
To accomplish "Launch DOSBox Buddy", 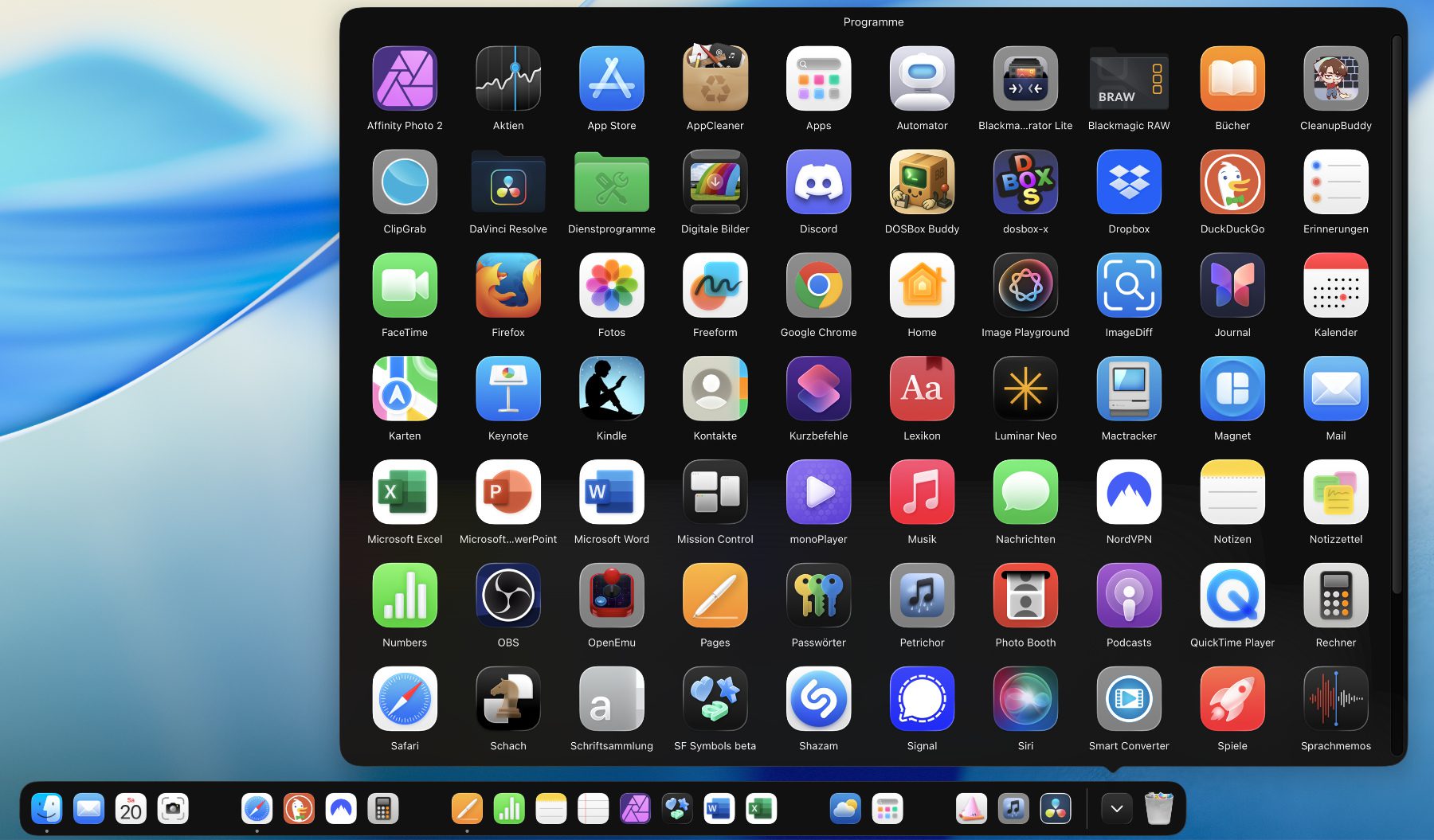I will pos(922,182).
